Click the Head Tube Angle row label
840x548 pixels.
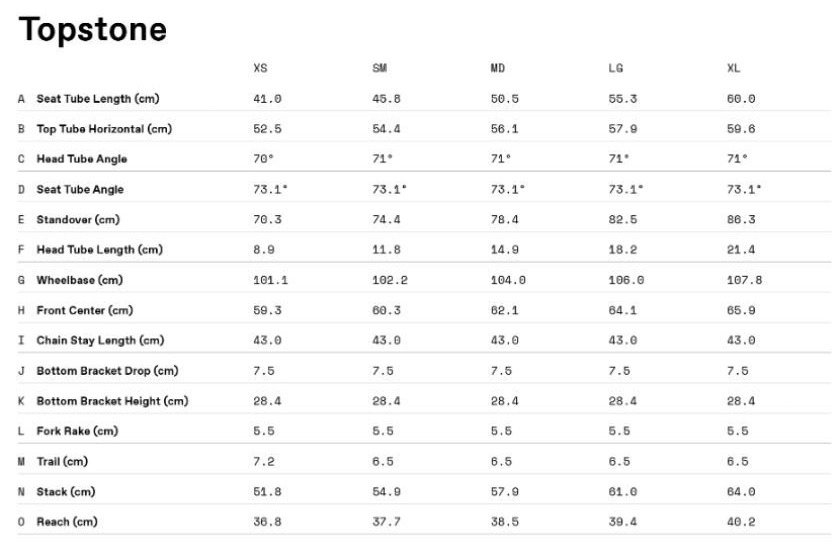[81, 159]
